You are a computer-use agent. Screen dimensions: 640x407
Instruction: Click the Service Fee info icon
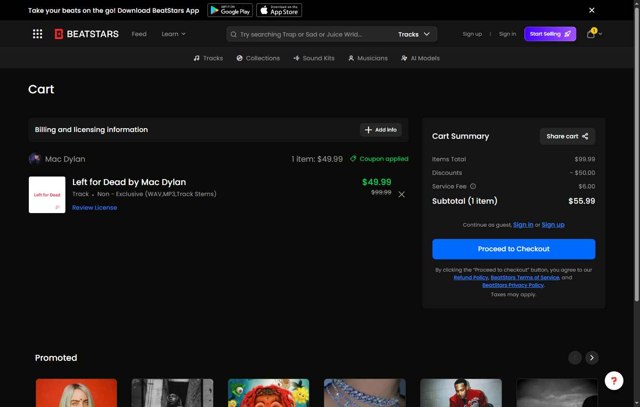[473, 187]
